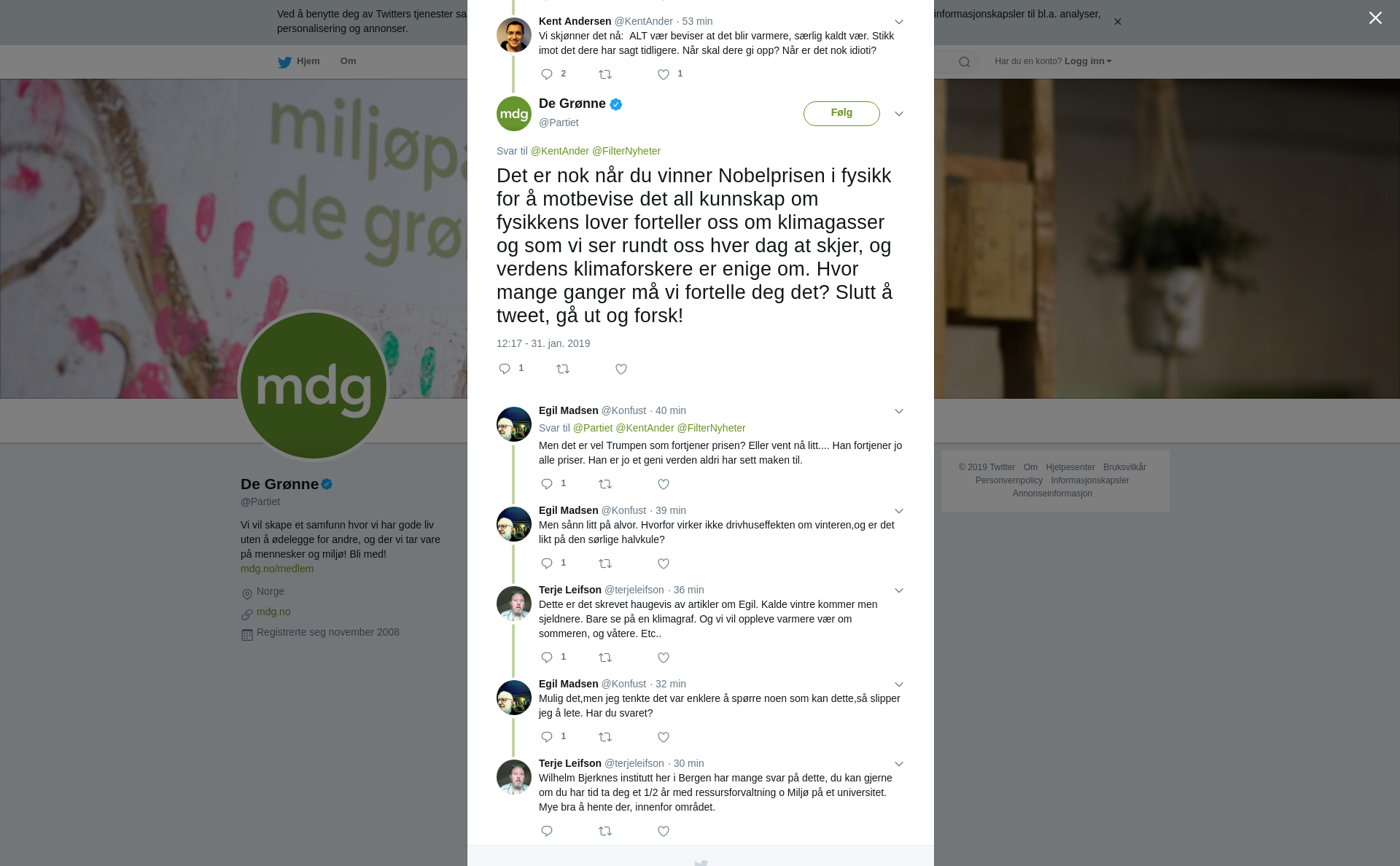This screenshot has width=1400, height=866.
Task: Close the tweet overlay with the X
Action: tap(1375, 18)
